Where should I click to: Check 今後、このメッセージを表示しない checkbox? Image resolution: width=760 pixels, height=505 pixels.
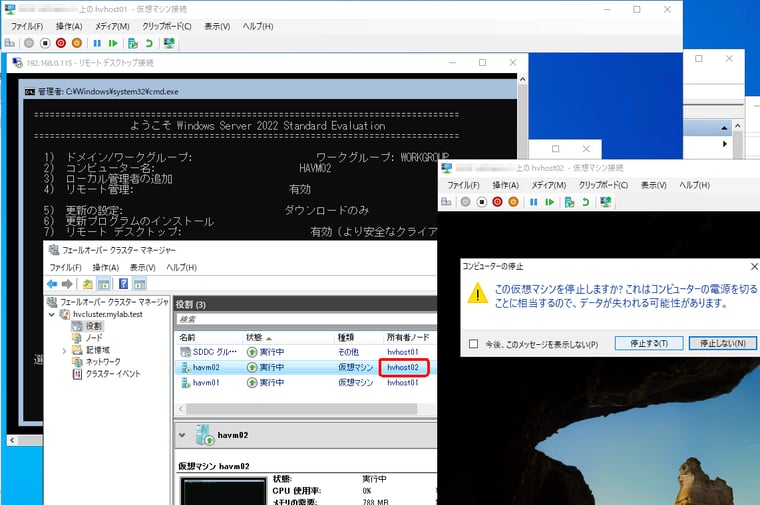474,344
